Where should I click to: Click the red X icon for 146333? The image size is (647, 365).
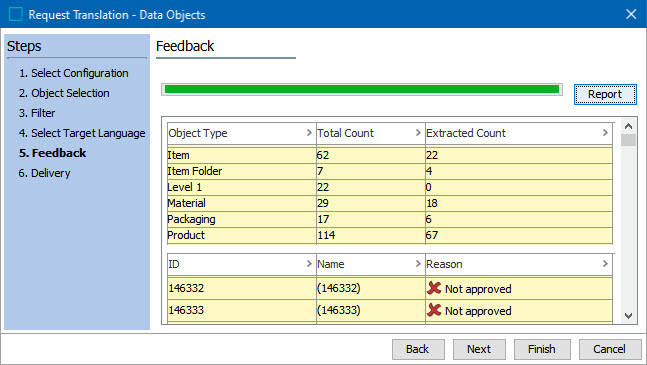pyautogui.click(x=434, y=310)
